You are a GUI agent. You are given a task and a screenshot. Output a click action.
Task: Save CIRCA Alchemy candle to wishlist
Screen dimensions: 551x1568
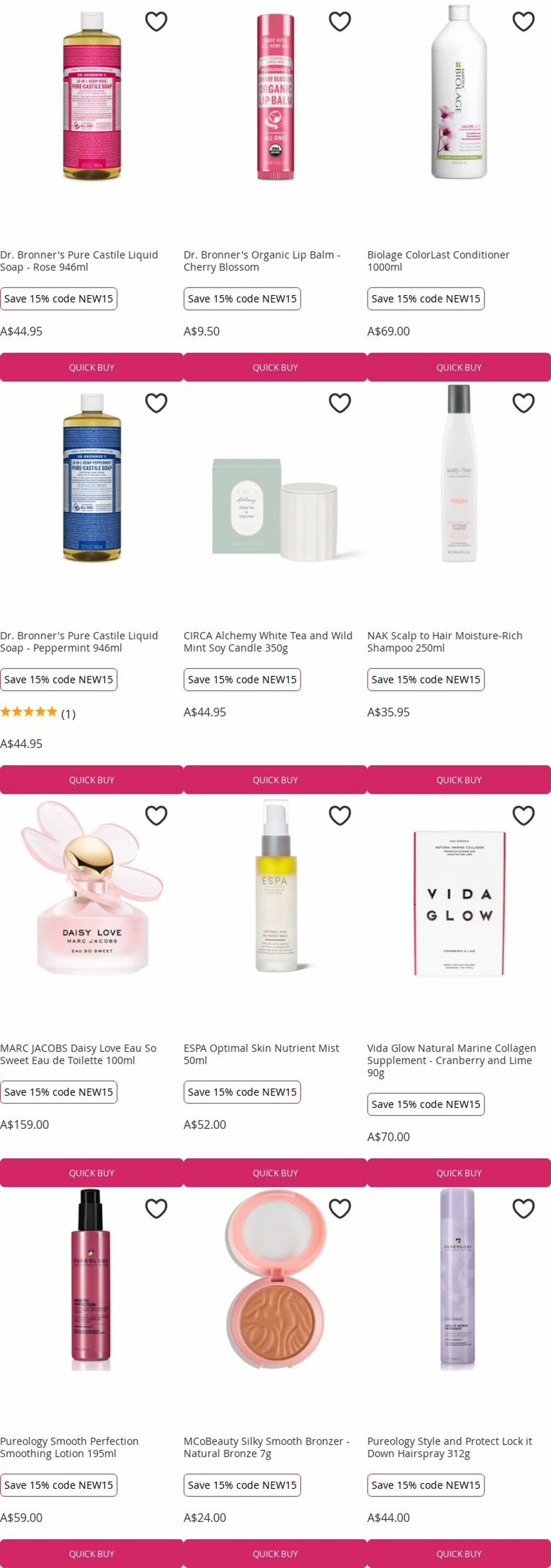[x=340, y=402]
